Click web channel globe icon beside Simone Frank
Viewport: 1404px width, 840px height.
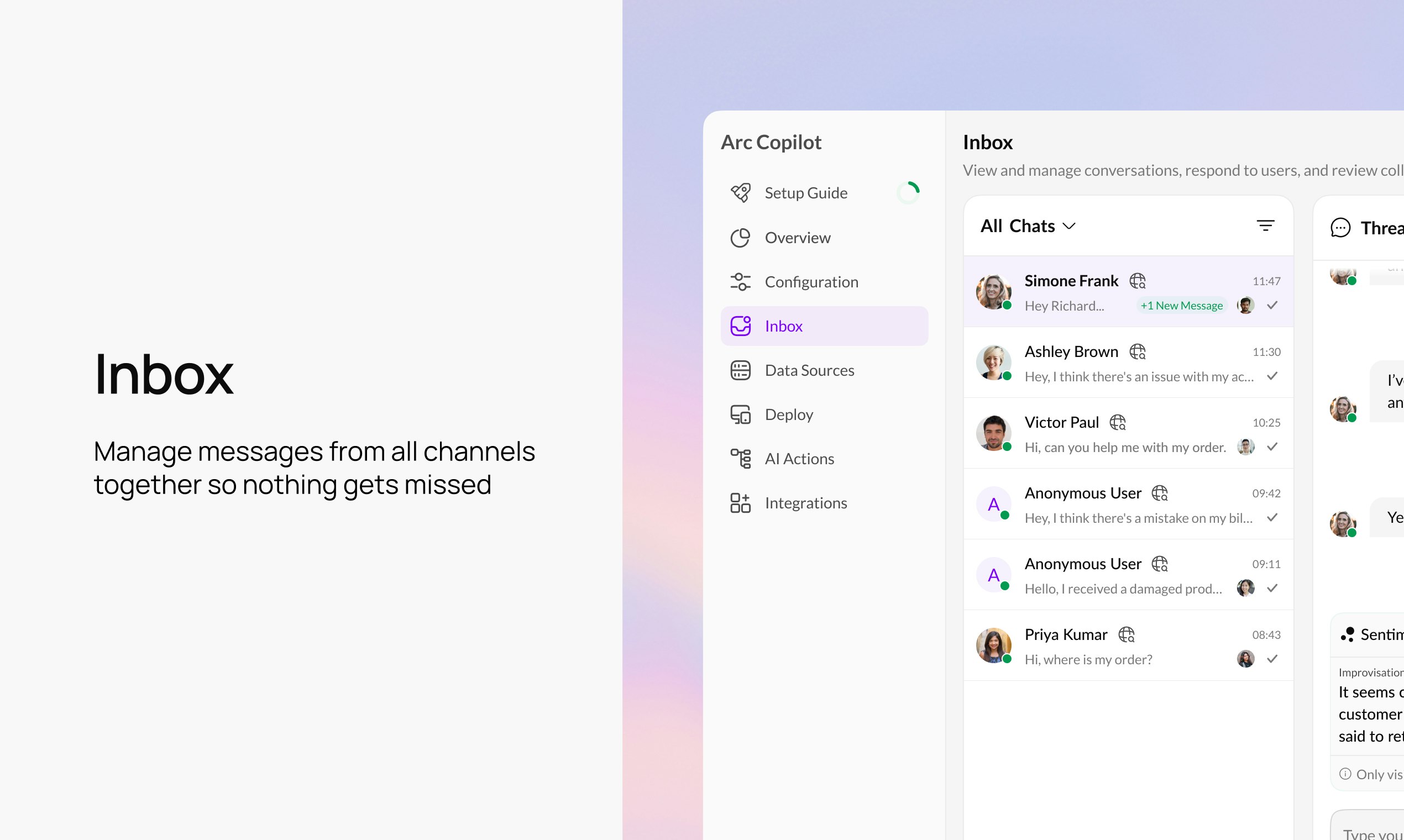pyautogui.click(x=1138, y=281)
